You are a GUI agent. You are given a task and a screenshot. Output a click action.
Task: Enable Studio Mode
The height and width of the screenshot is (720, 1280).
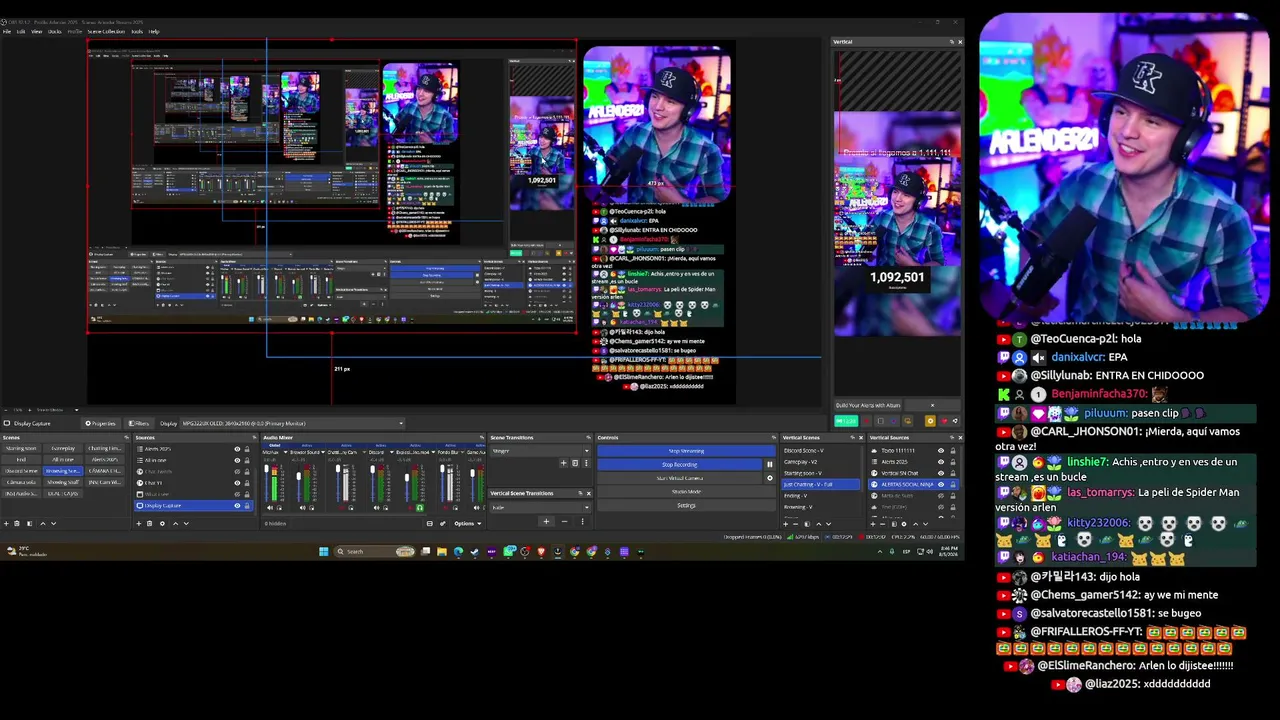click(x=686, y=491)
